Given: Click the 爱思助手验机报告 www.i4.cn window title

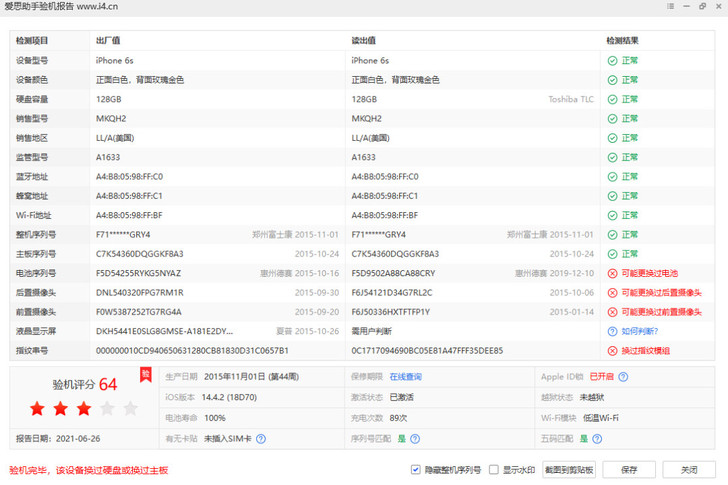Looking at the screenshot, I should tap(61, 6).
